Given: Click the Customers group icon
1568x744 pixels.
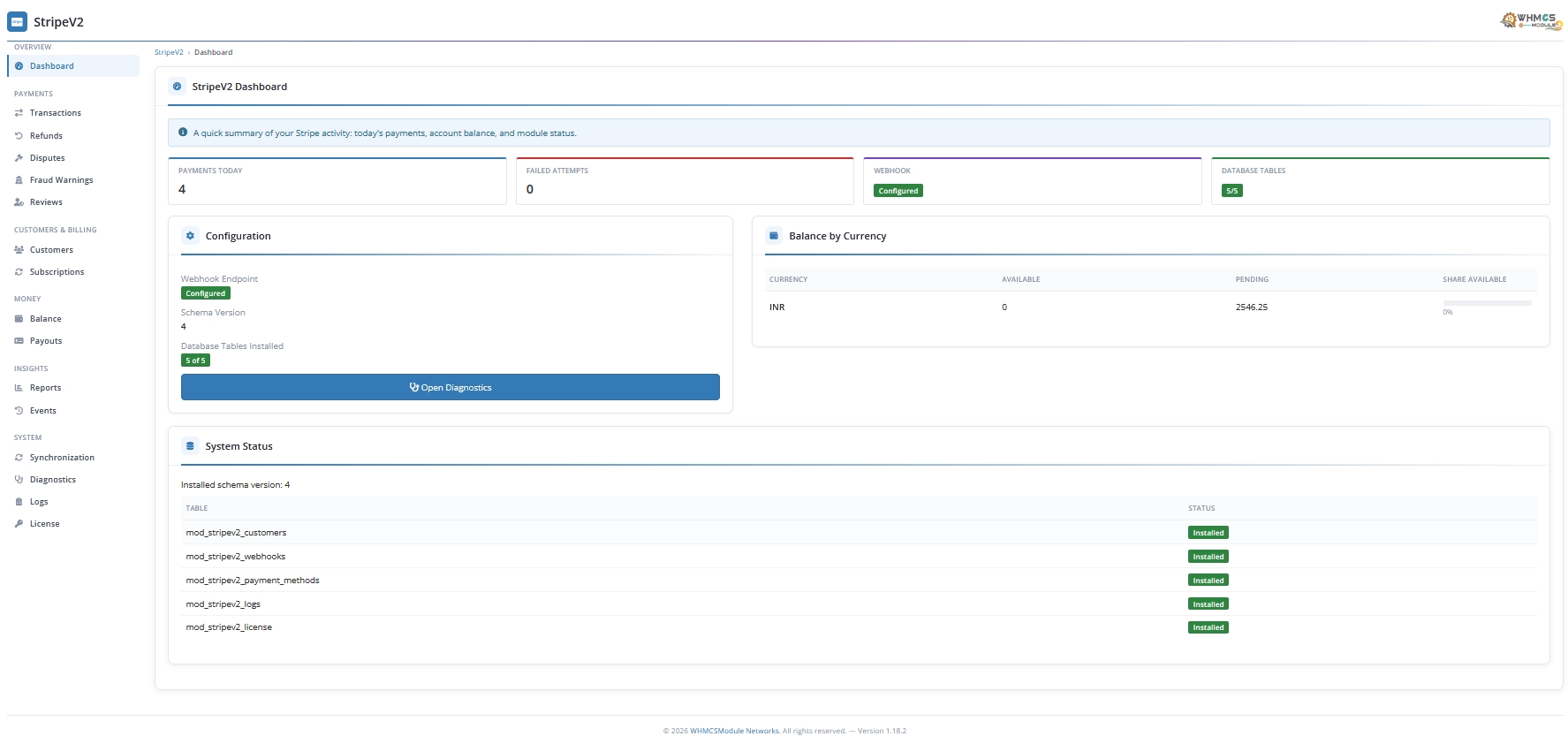Looking at the screenshot, I should 19,250.
